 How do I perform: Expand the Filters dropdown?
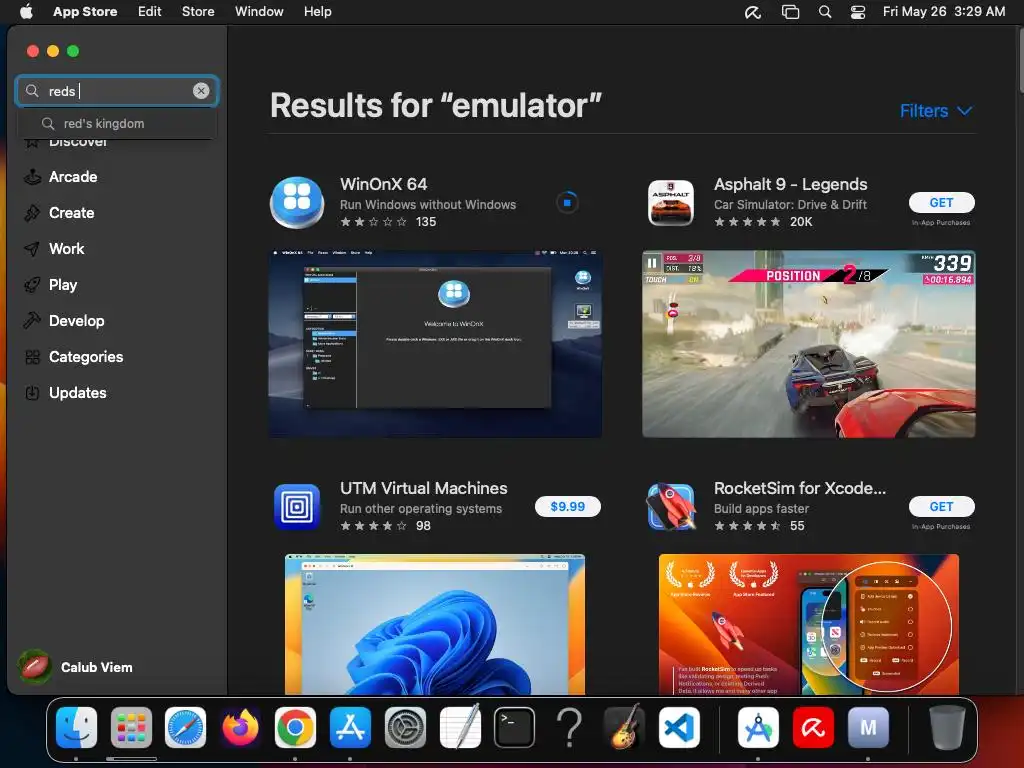936,111
